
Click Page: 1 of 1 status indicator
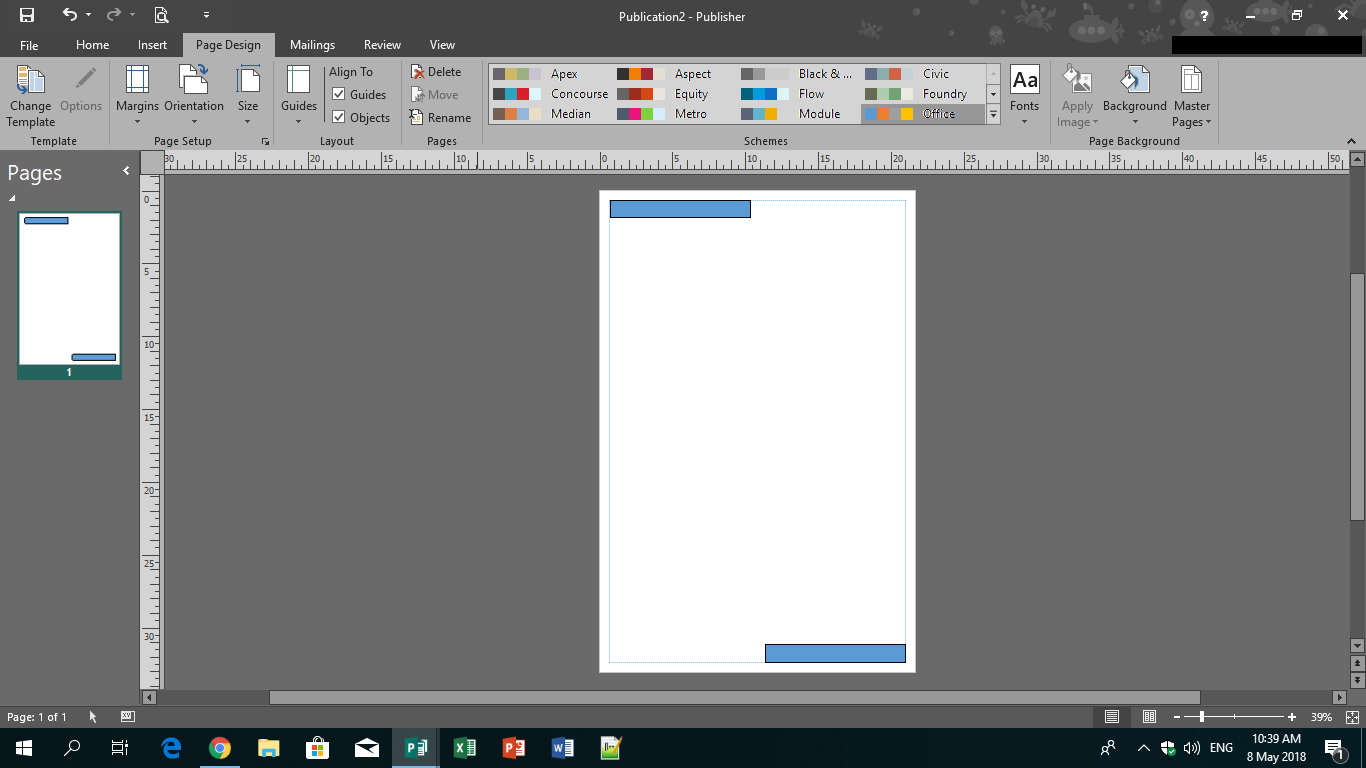37,717
